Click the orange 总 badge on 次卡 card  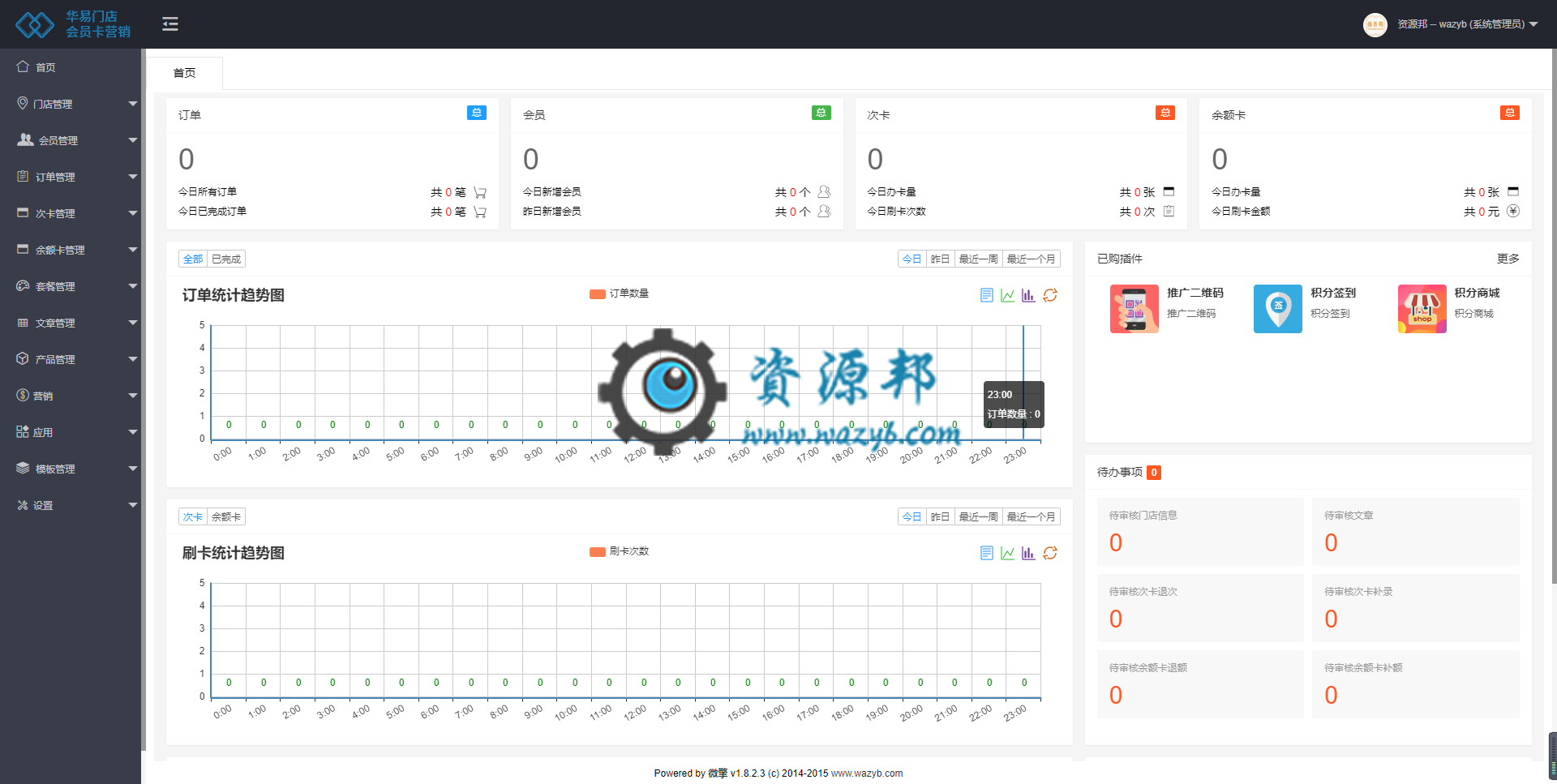click(1165, 113)
